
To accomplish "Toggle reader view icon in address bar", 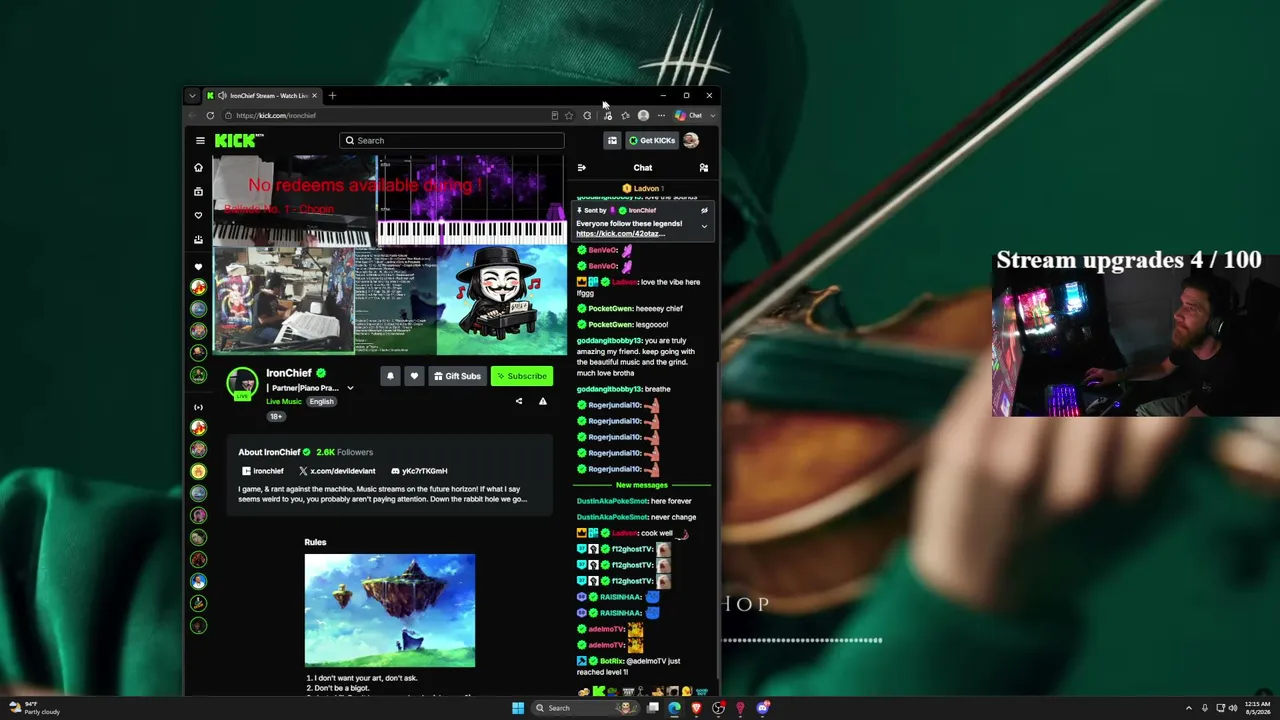I will tap(555, 116).
